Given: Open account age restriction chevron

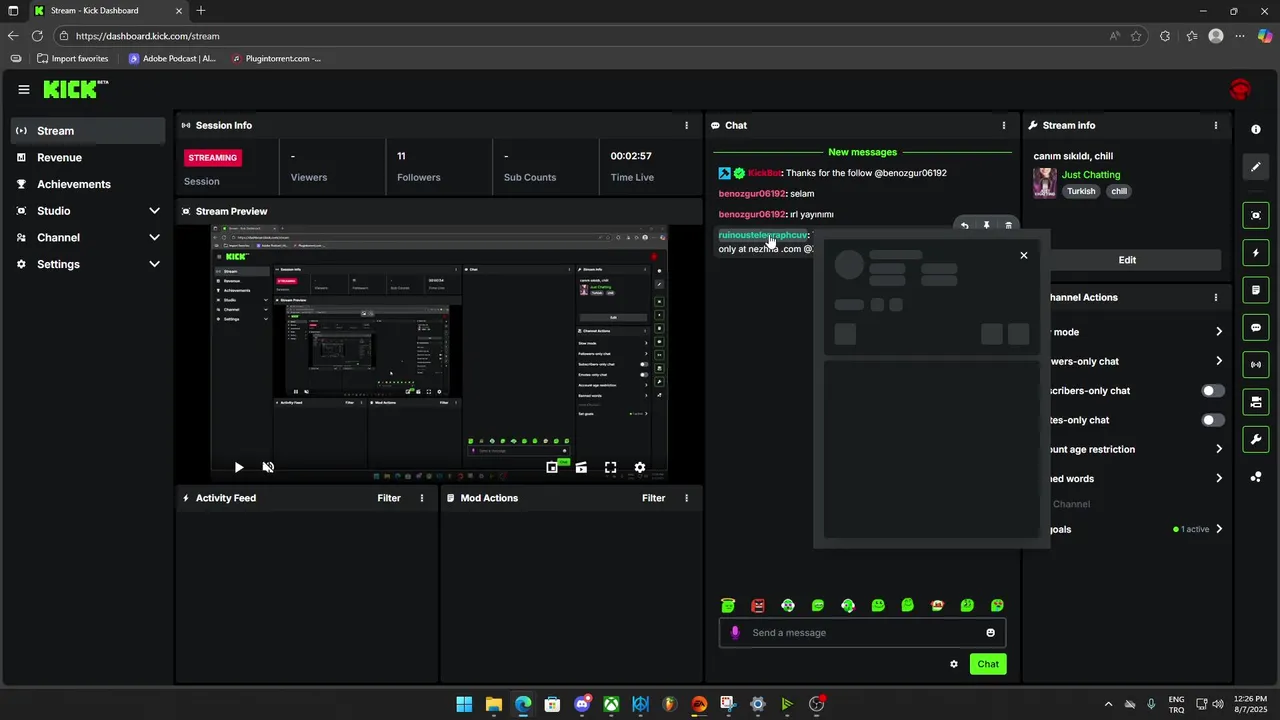Looking at the screenshot, I should [x=1218, y=449].
